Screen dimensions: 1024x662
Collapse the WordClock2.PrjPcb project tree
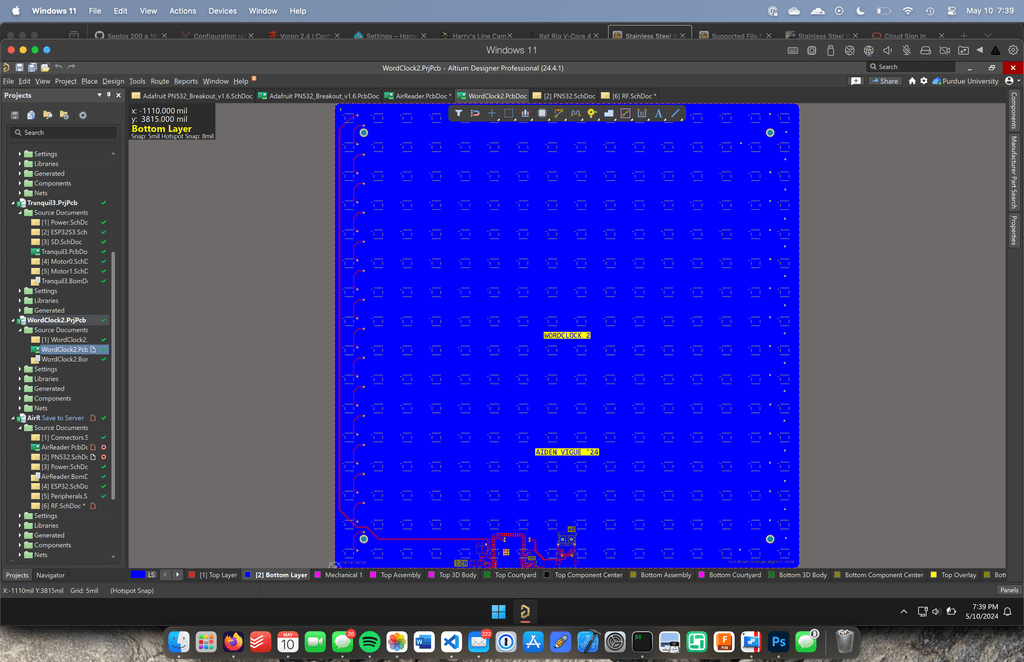(x=13, y=321)
